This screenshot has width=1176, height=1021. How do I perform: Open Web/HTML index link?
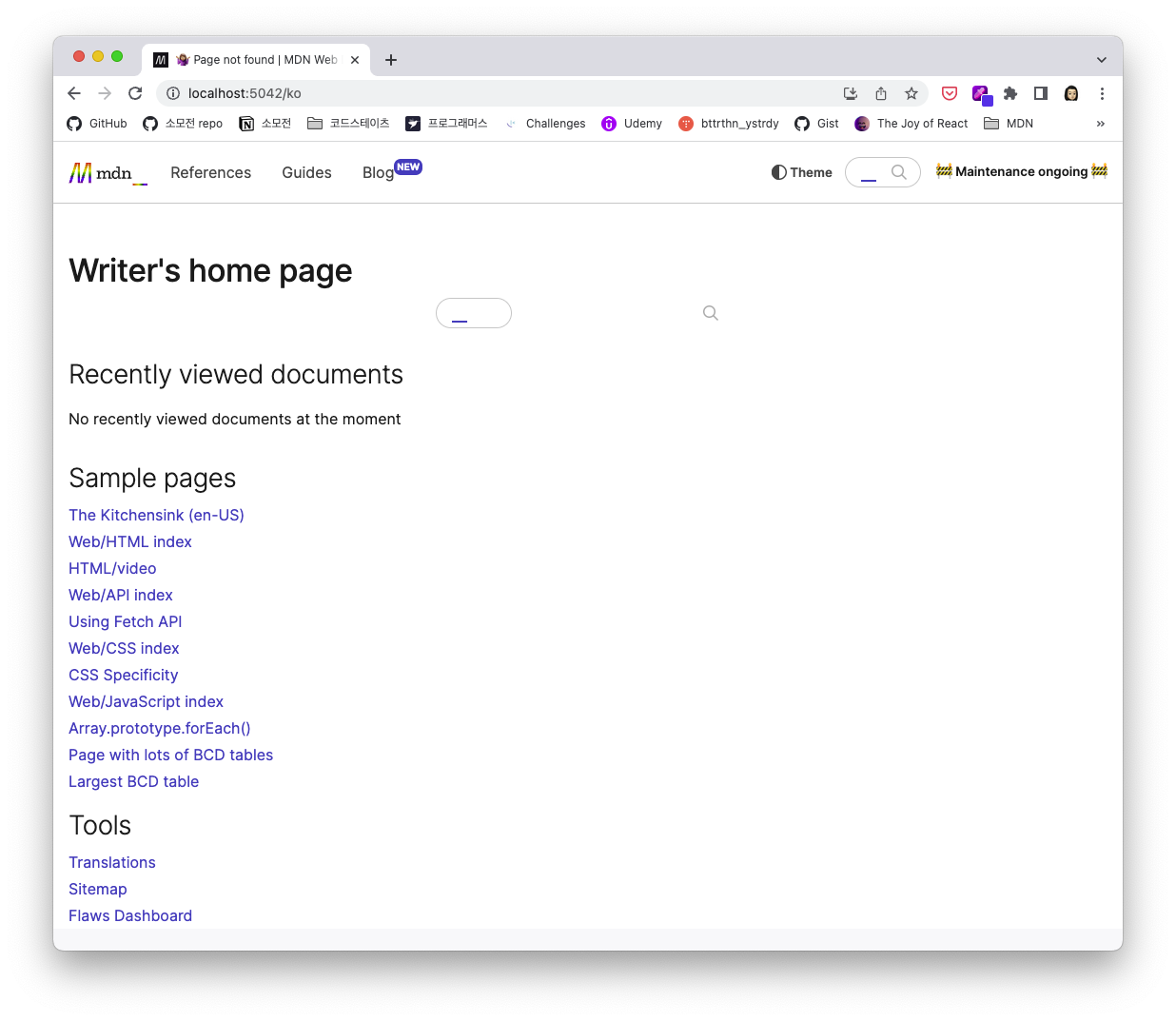130,541
